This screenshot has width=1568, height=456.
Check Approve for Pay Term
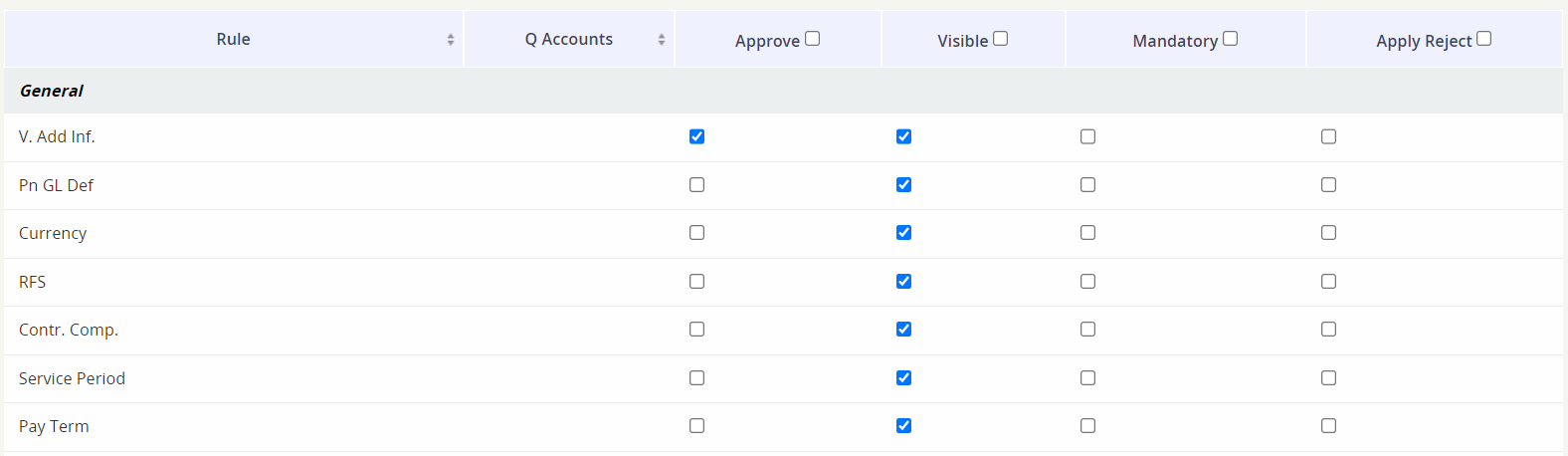pos(696,426)
